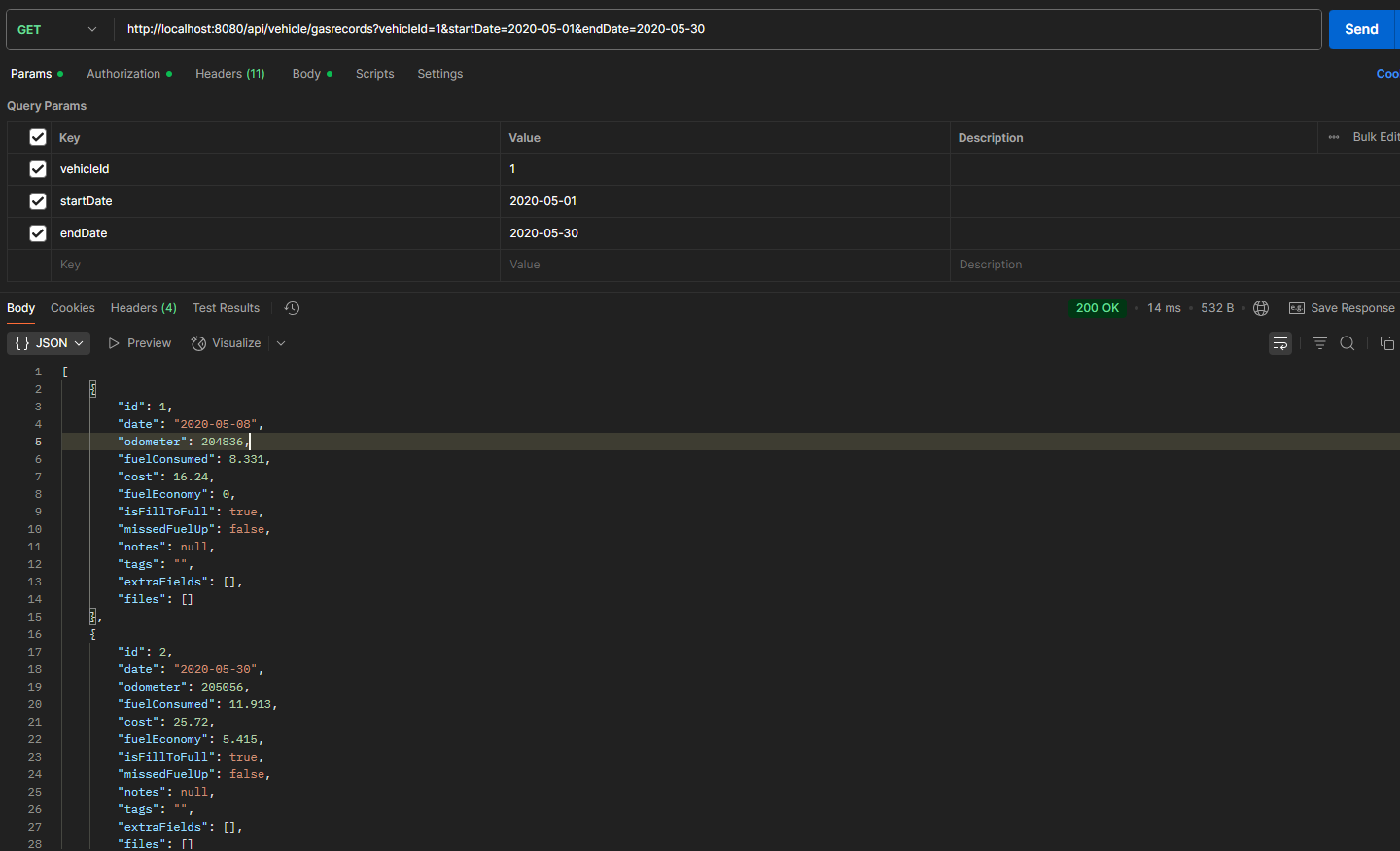This screenshot has height=851, width=1400.
Task: Toggle word wrap in response viewer
Action: (x=1280, y=343)
